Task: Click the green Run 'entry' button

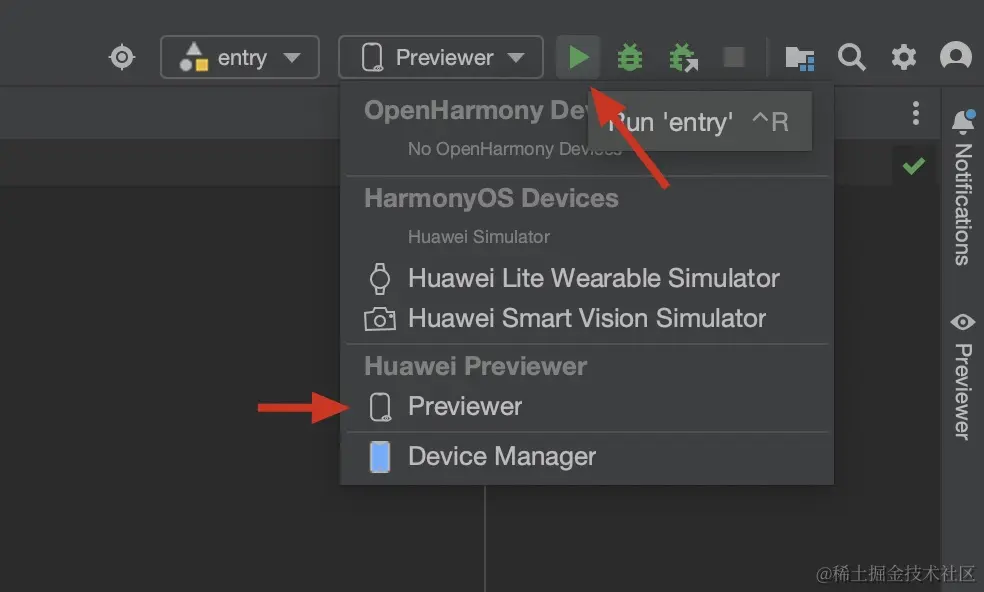Action: tap(578, 57)
